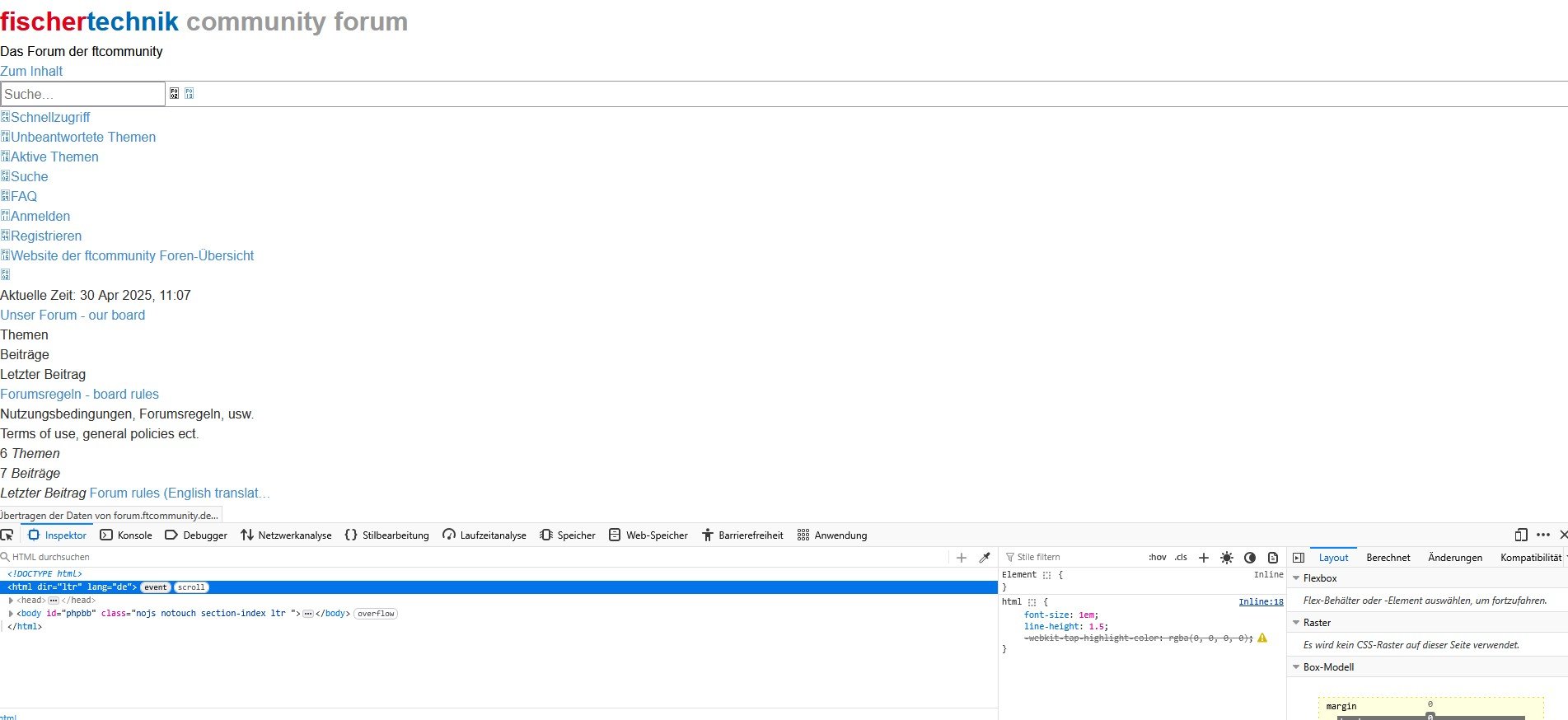Open the Inspektor panel
Screen dimensions: 1568x720
click(57, 535)
